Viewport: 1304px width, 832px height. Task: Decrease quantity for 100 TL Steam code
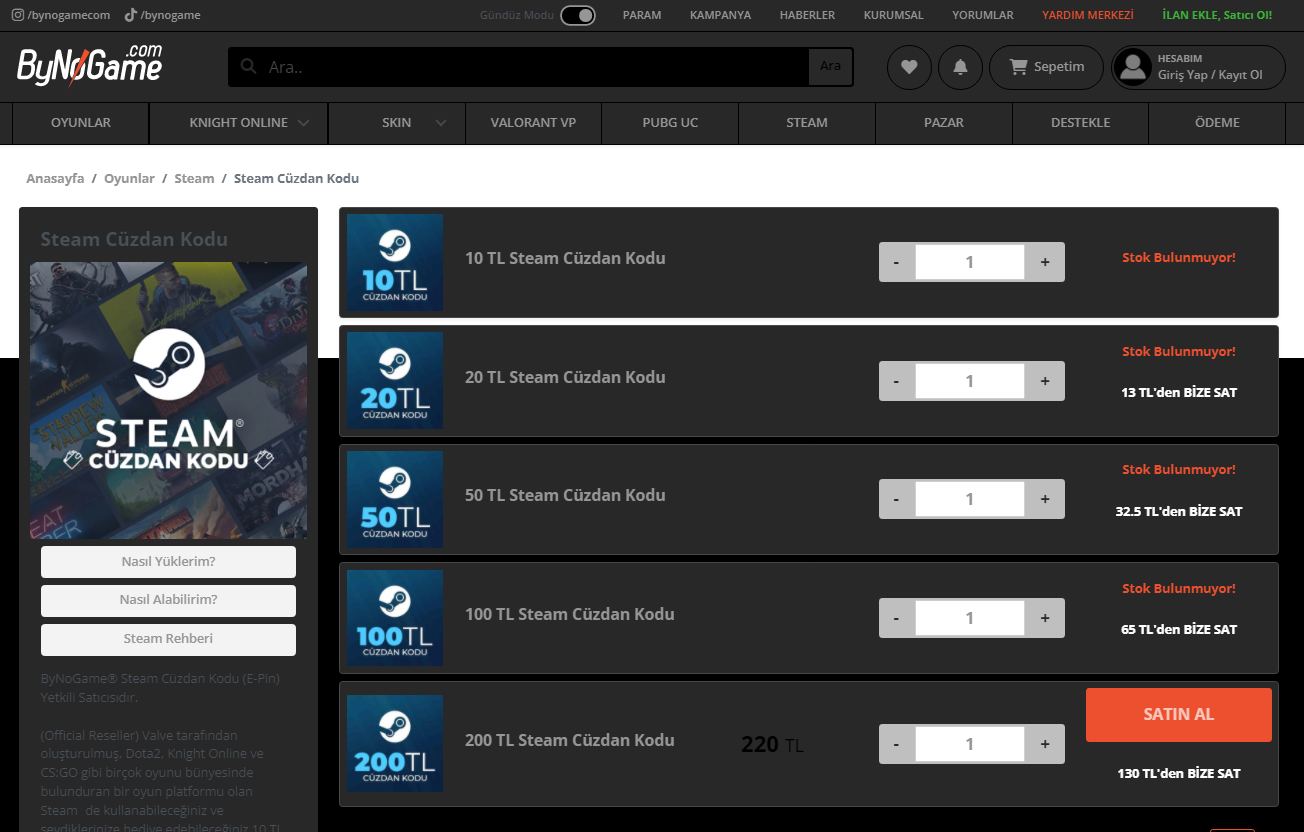pyautogui.click(x=896, y=618)
